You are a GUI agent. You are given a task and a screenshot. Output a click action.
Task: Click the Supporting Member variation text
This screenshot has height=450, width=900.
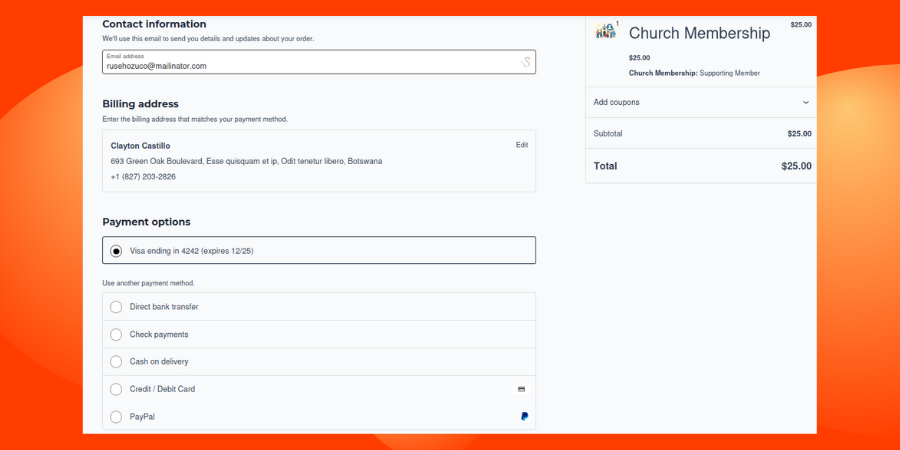(730, 73)
